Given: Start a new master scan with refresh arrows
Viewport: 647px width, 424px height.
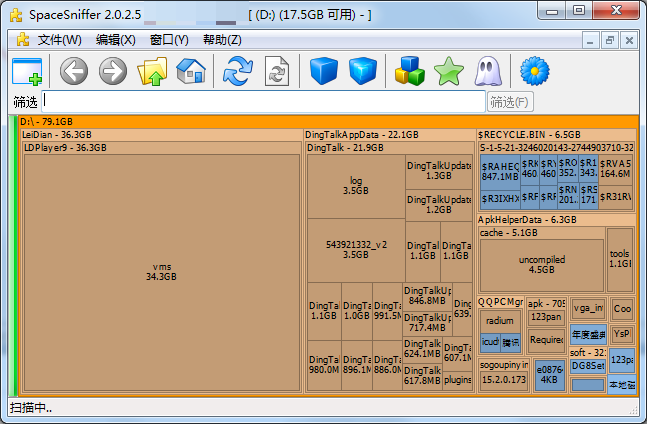Looking at the screenshot, I should pos(238,71).
